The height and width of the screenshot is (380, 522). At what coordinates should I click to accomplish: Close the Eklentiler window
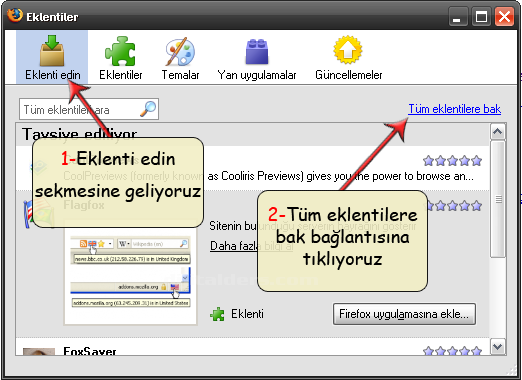(x=504, y=17)
